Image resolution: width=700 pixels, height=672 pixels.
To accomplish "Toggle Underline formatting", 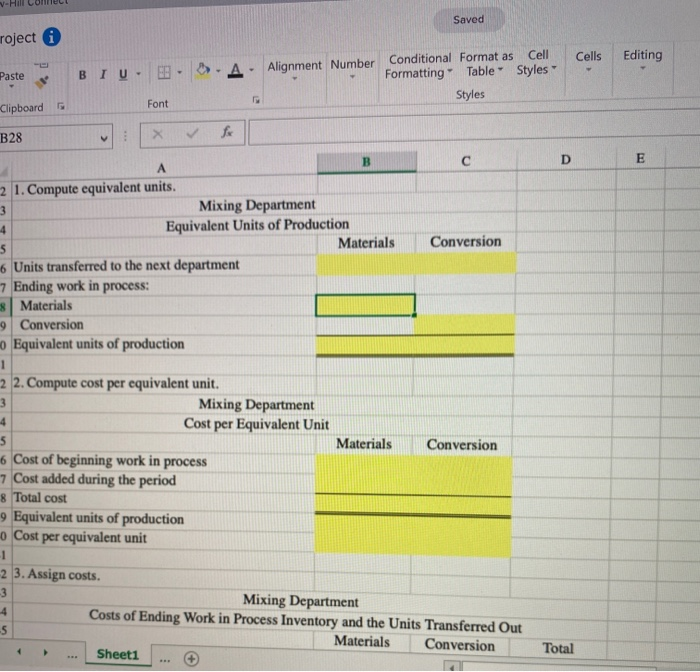I will (x=123, y=75).
